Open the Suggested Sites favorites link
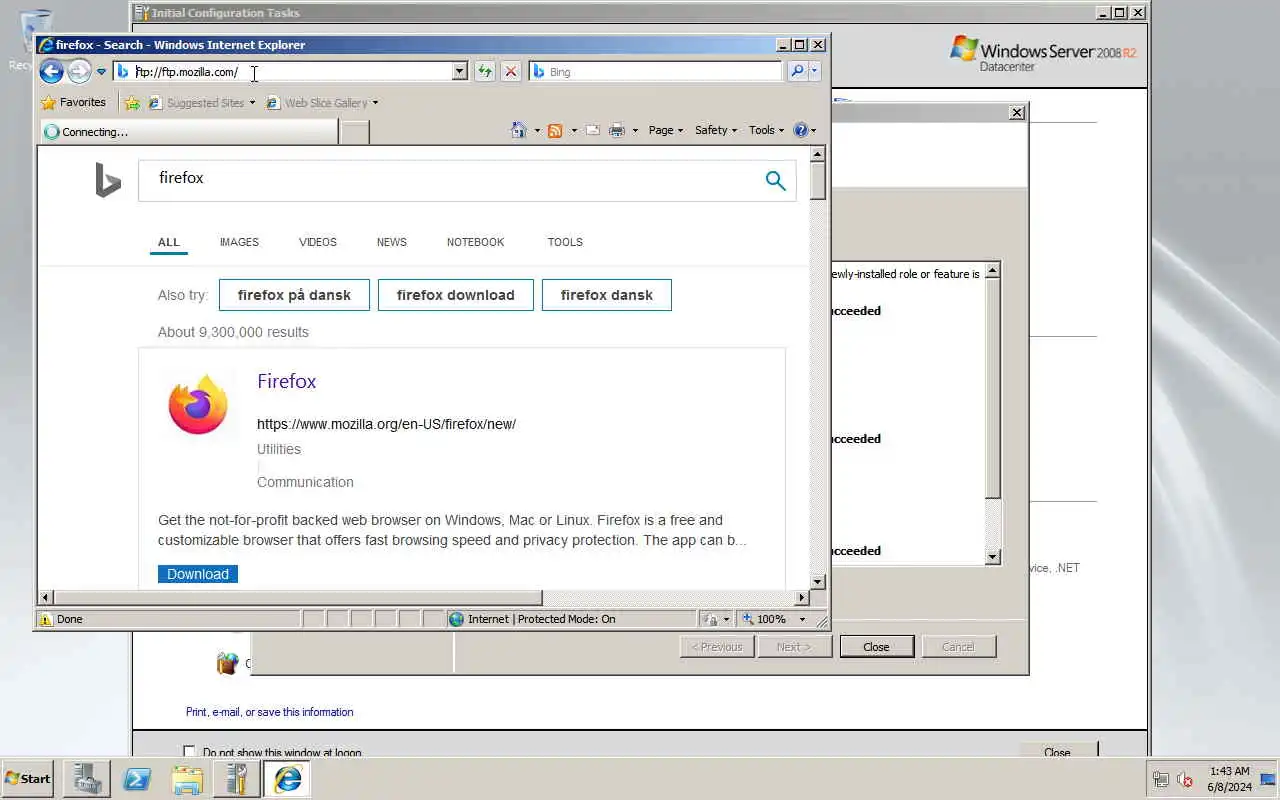The image size is (1280, 800). tap(203, 102)
